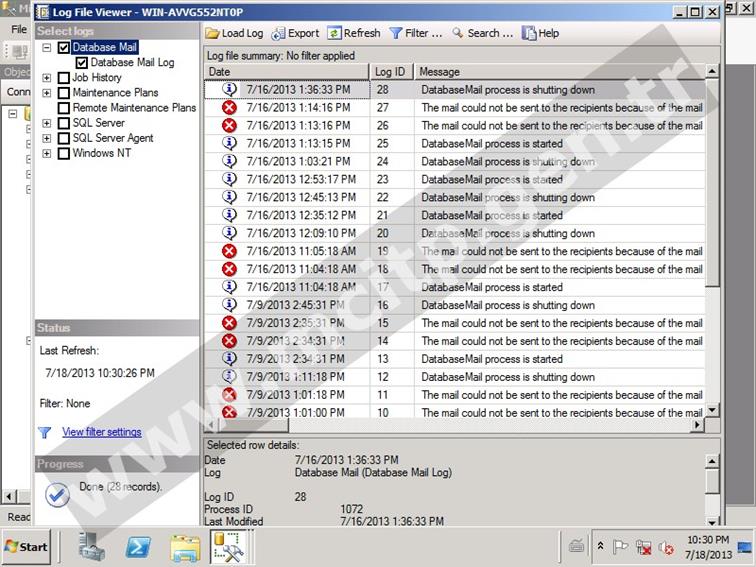Click the row details scrollbar thumb
756x567 pixels.
coord(712,481)
